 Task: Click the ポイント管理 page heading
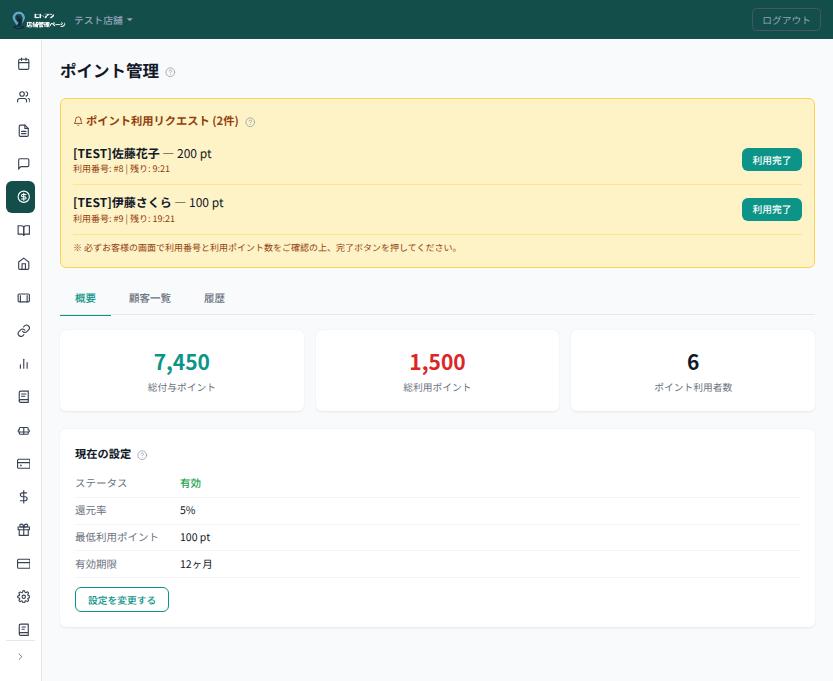coord(109,71)
